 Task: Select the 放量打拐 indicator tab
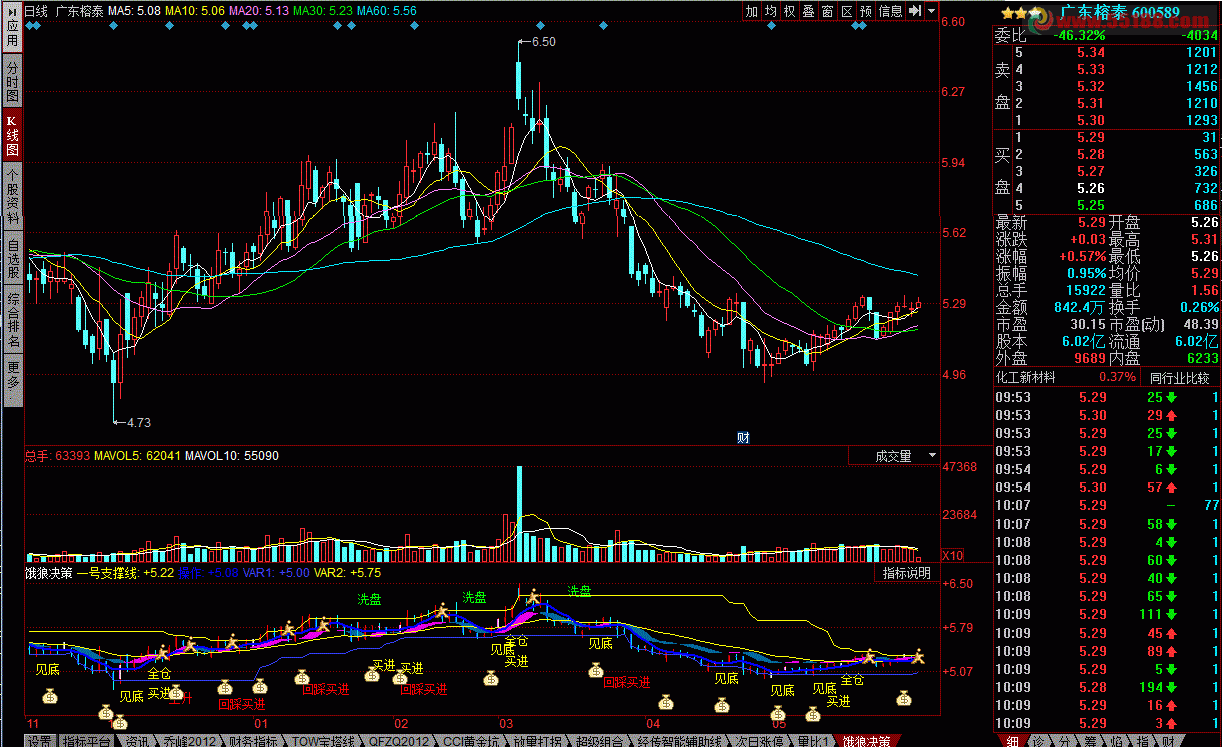(537, 740)
